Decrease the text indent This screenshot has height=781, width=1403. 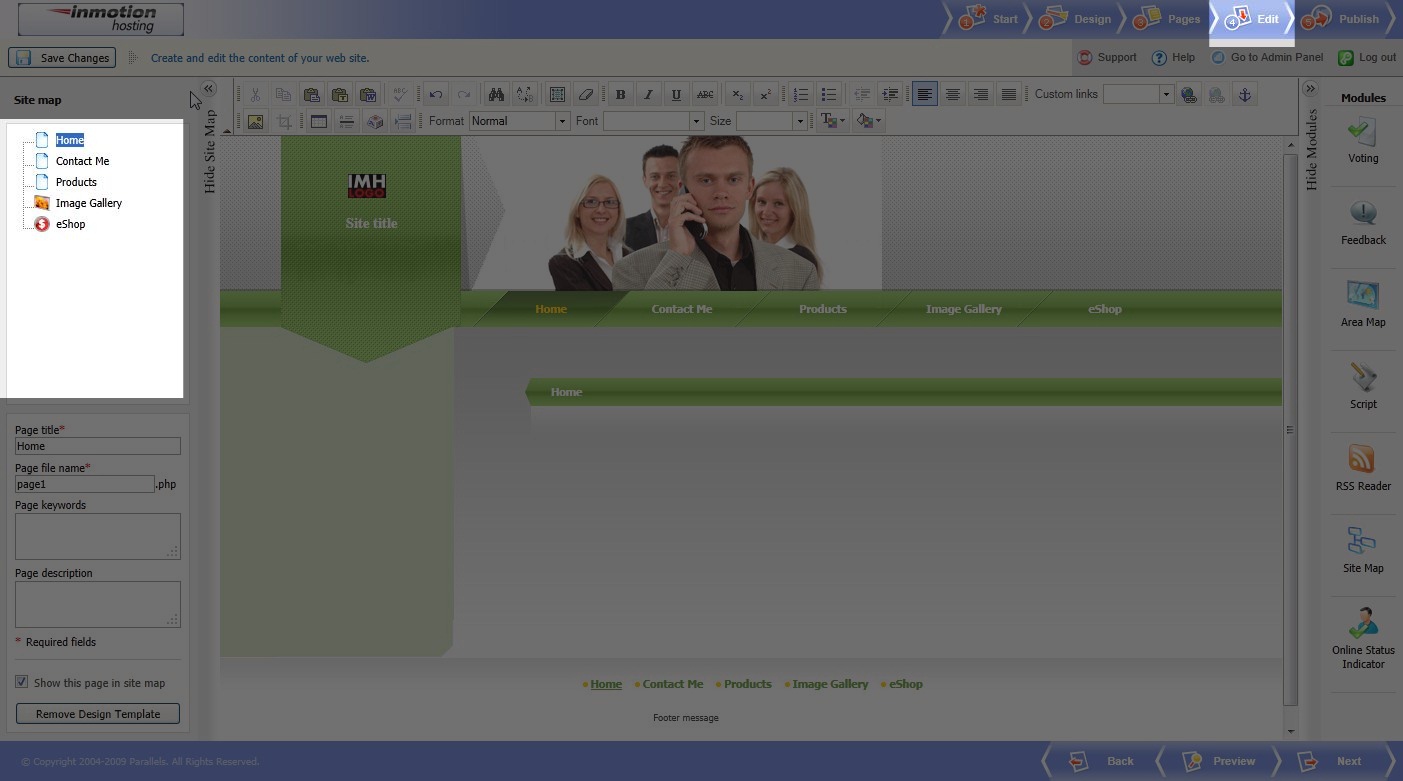(861, 94)
